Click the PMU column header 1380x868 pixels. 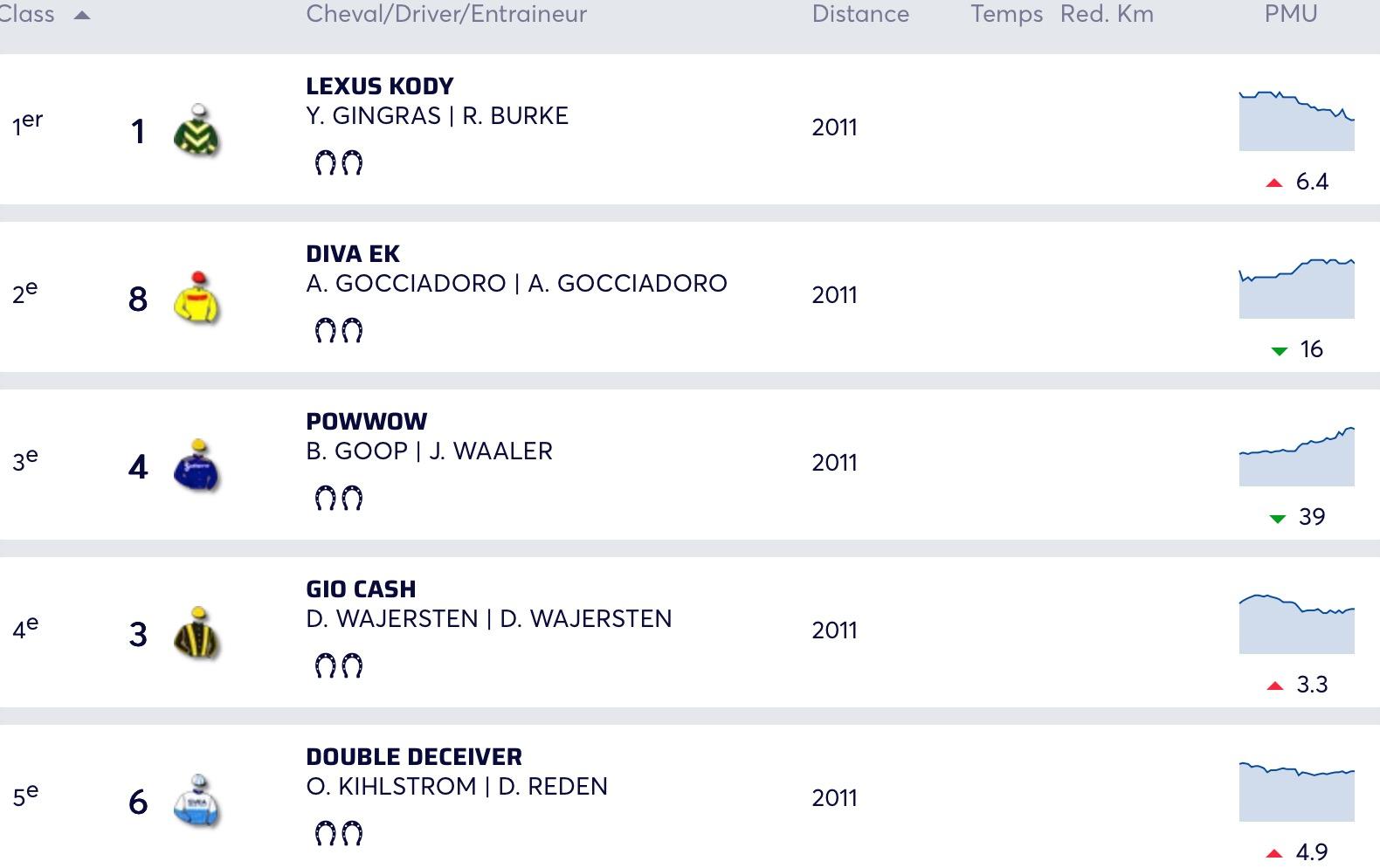click(1290, 14)
